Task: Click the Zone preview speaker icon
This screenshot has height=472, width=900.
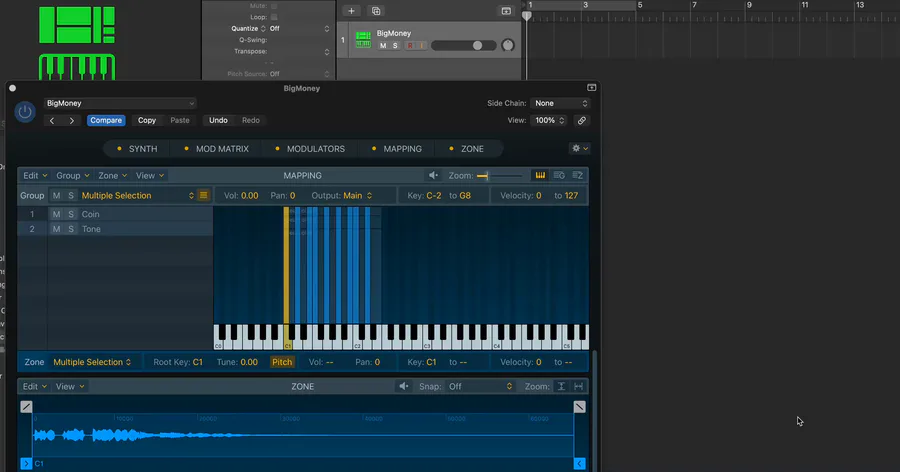Action: pyautogui.click(x=404, y=386)
